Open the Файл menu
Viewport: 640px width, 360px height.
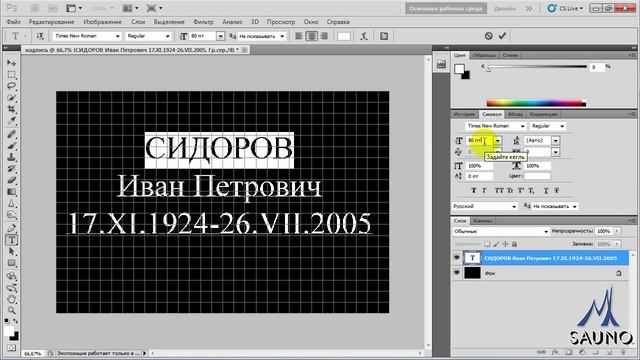click(13, 22)
